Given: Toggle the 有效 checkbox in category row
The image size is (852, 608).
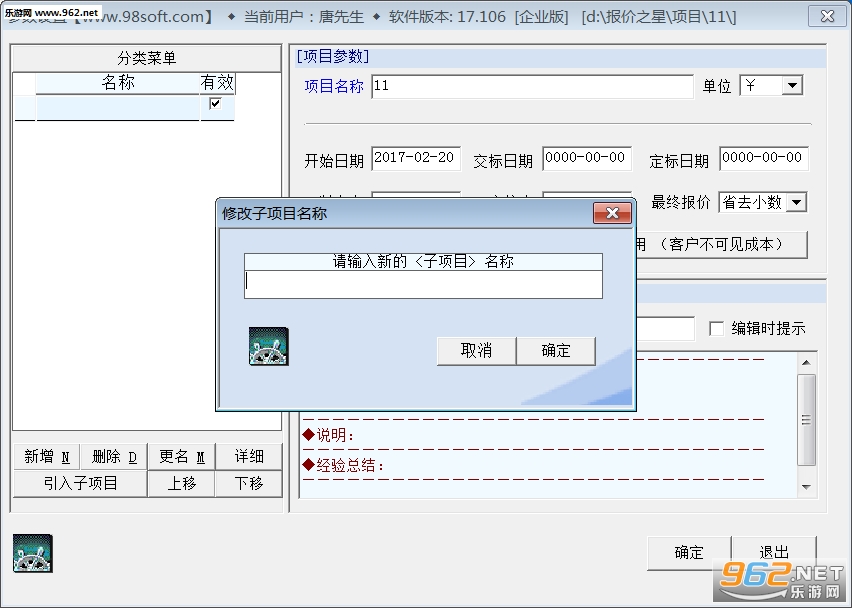Looking at the screenshot, I should pyautogui.click(x=215, y=103).
